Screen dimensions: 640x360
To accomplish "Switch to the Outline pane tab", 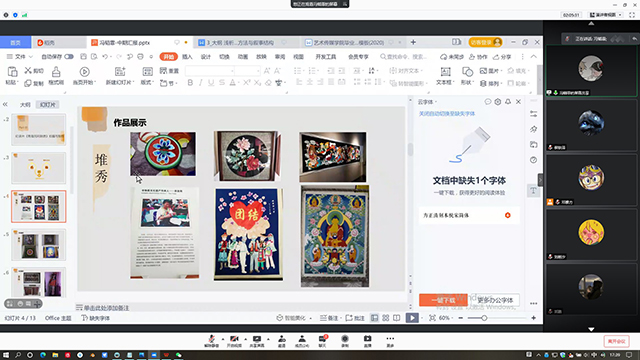I will tap(25, 104).
